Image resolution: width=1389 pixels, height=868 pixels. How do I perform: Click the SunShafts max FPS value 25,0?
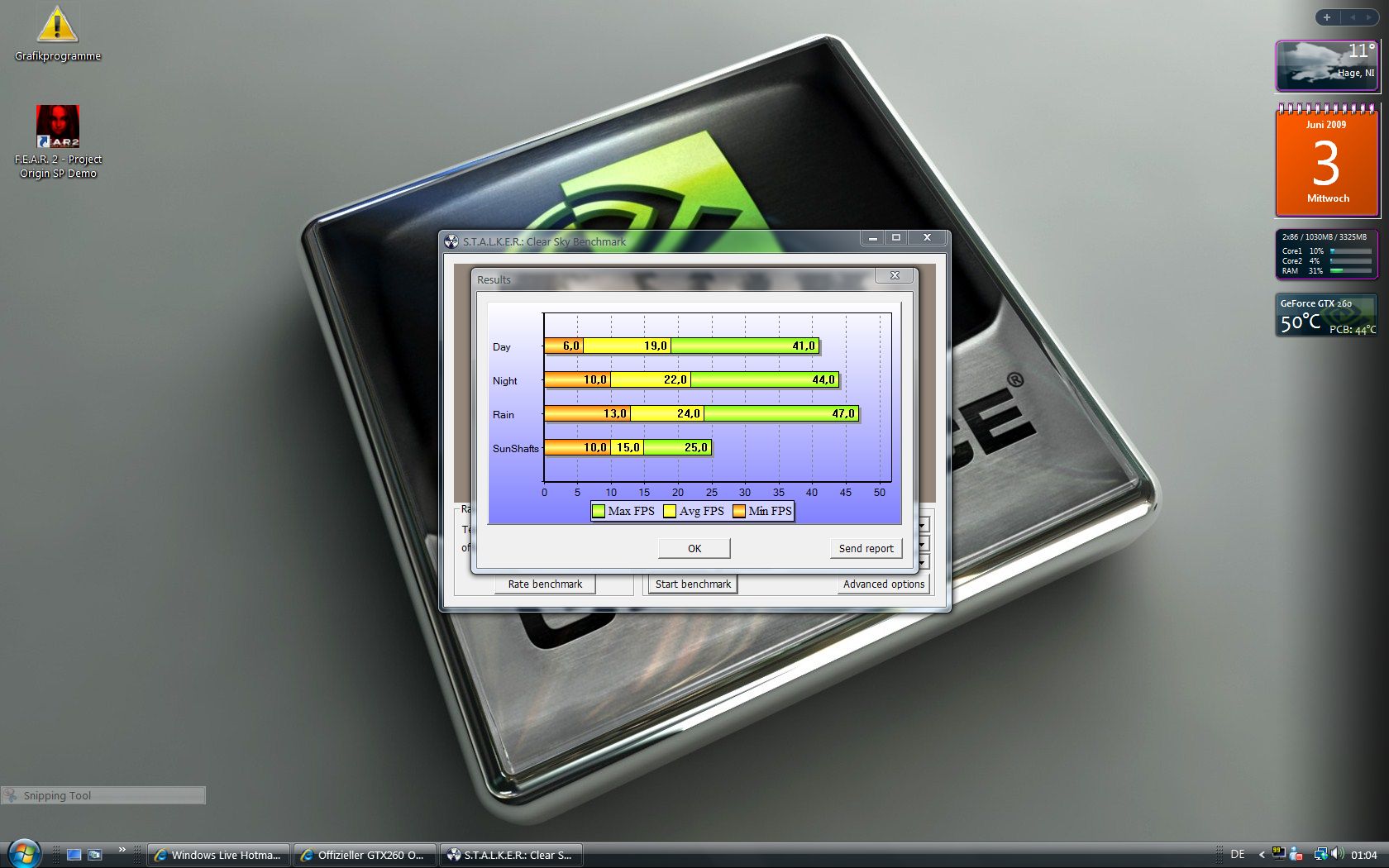(696, 447)
